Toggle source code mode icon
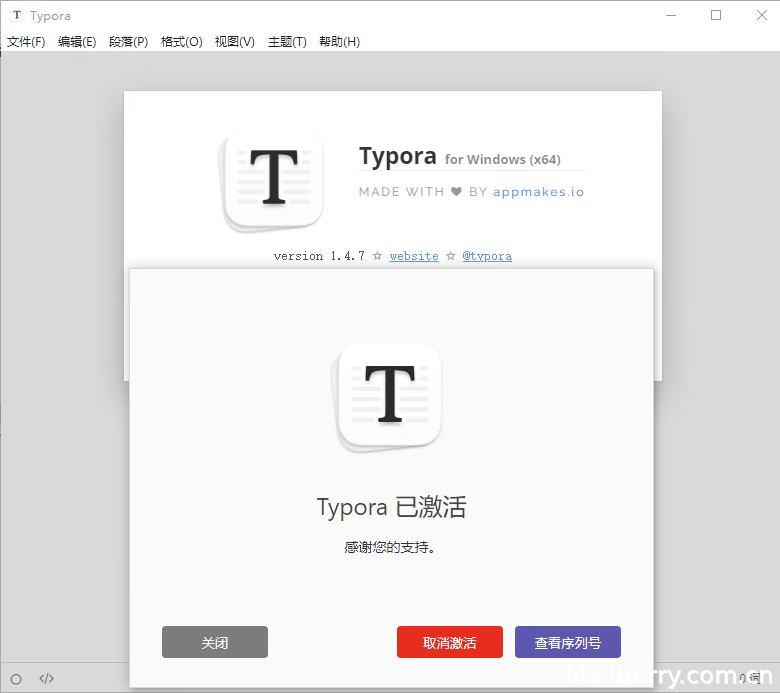Viewport: 780px width, 693px height. [x=46, y=679]
